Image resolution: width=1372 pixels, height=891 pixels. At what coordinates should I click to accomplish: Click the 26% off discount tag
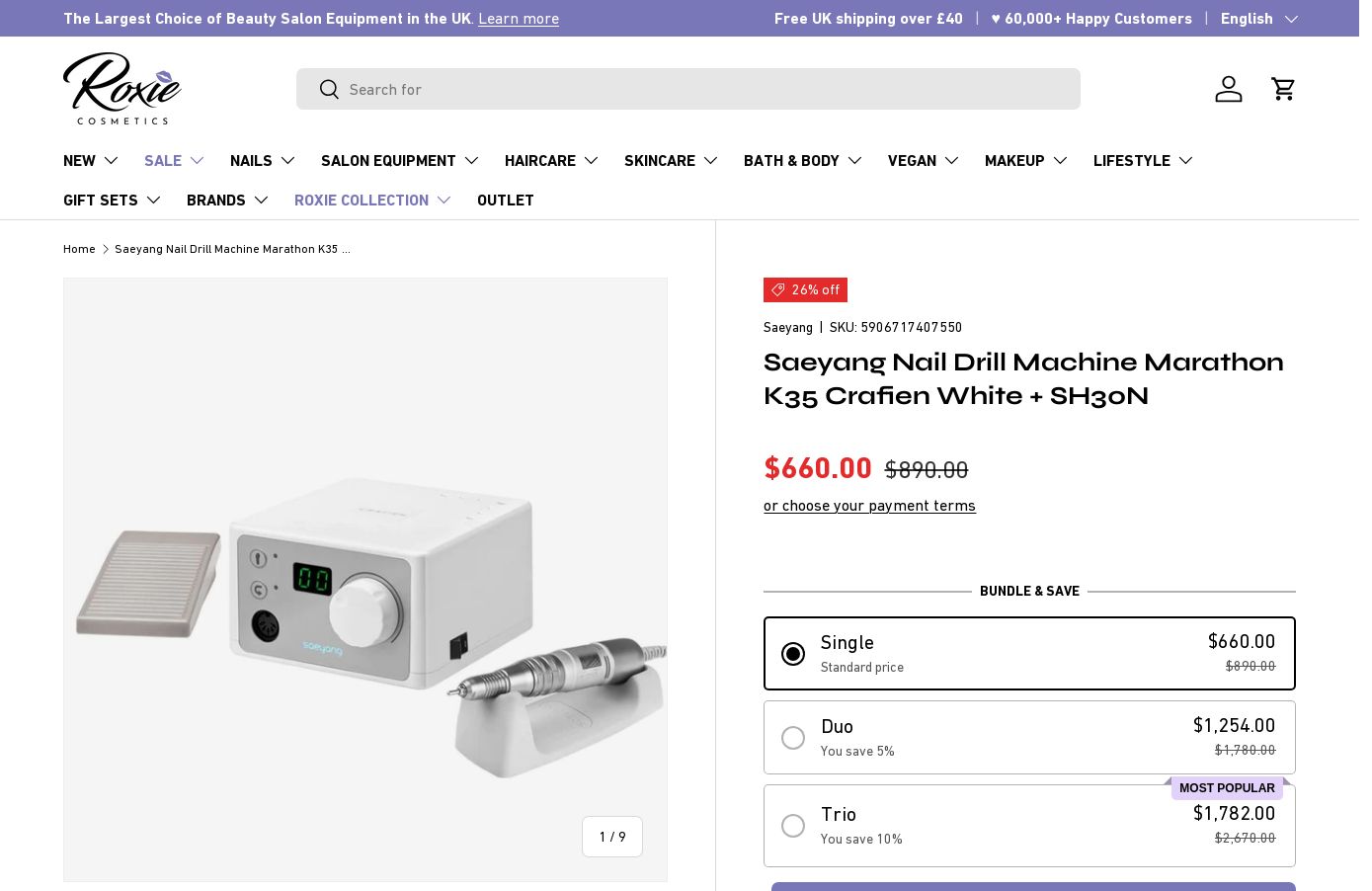click(805, 289)
